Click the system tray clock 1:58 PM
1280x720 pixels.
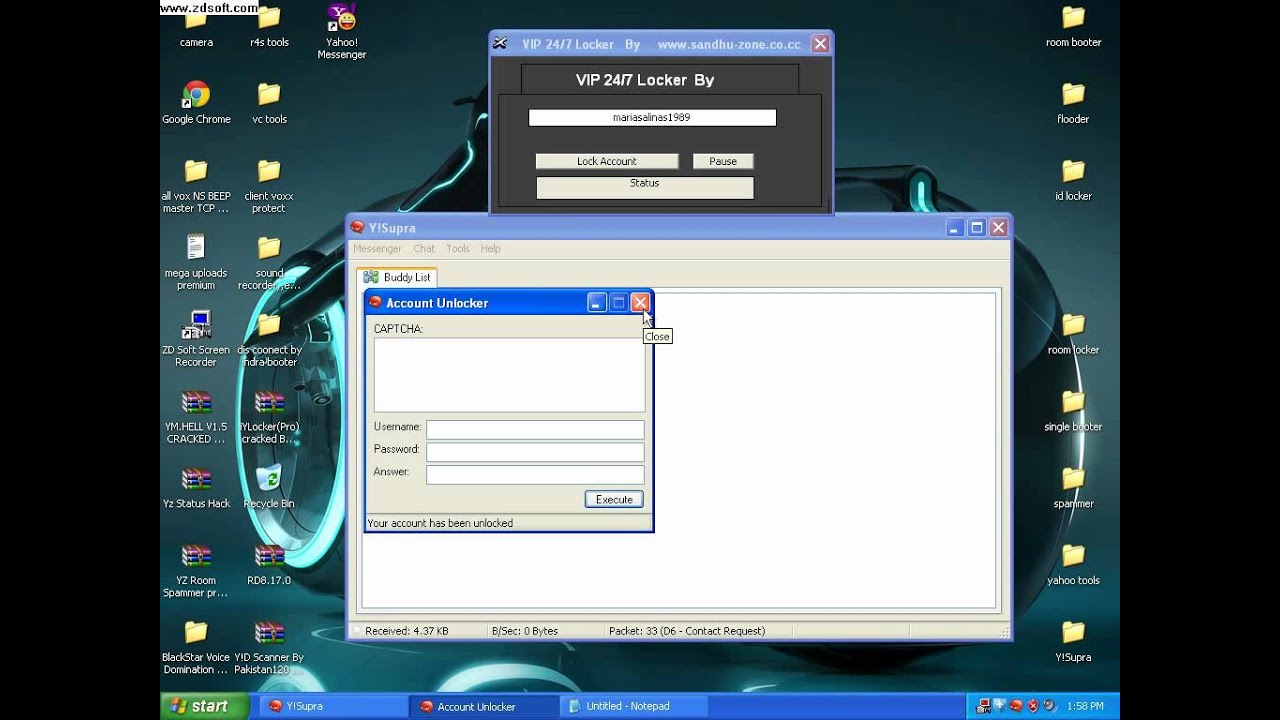(1085, 706)
